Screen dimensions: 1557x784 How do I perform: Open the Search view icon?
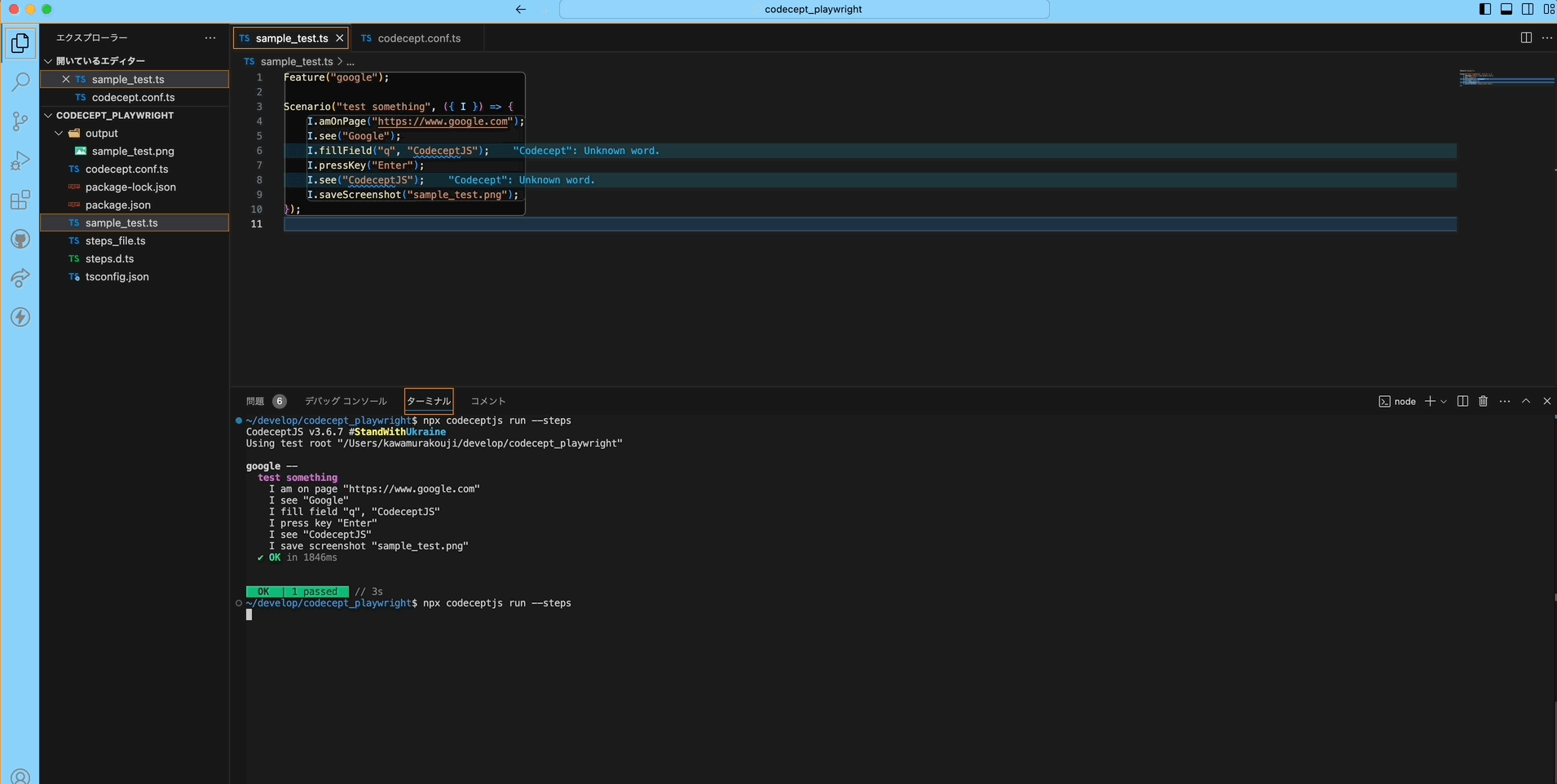pos(20,81)
